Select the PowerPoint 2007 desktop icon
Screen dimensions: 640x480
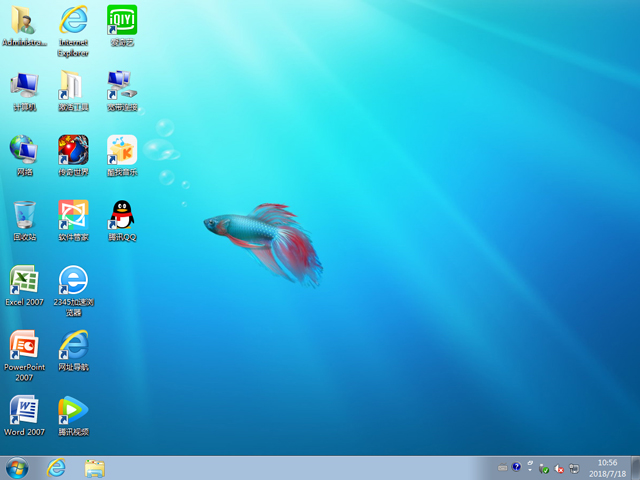pos(24,345)
